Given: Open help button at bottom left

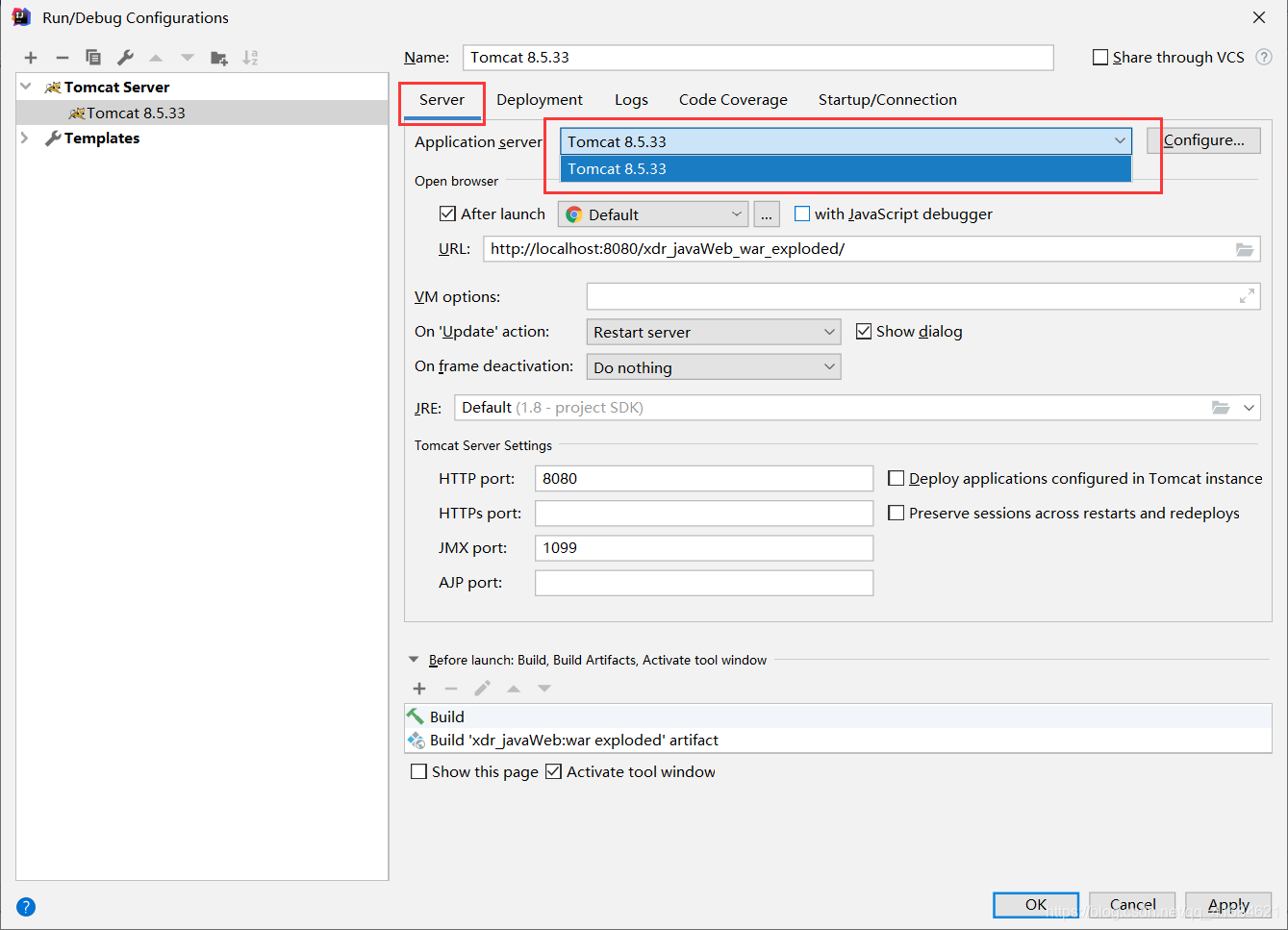Looking at the screenshot, I should click(26, 906).
